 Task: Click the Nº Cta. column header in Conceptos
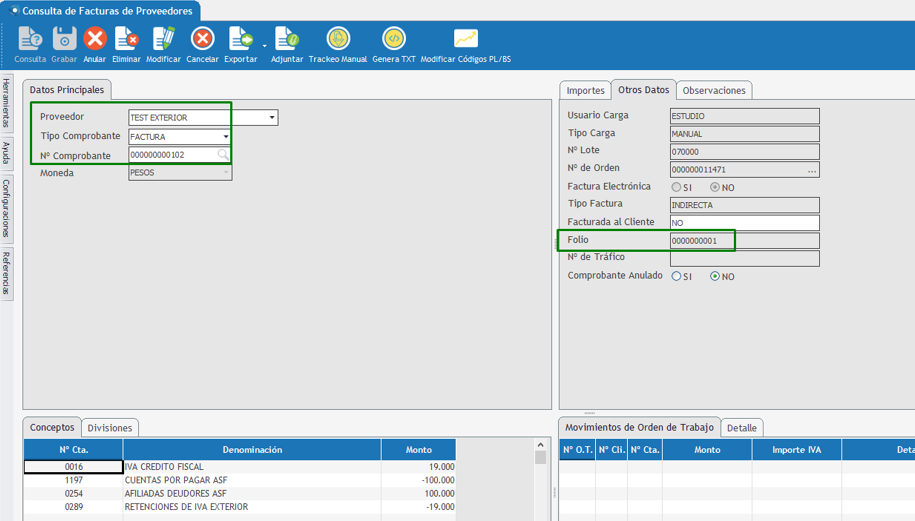[x=74, y=449]
